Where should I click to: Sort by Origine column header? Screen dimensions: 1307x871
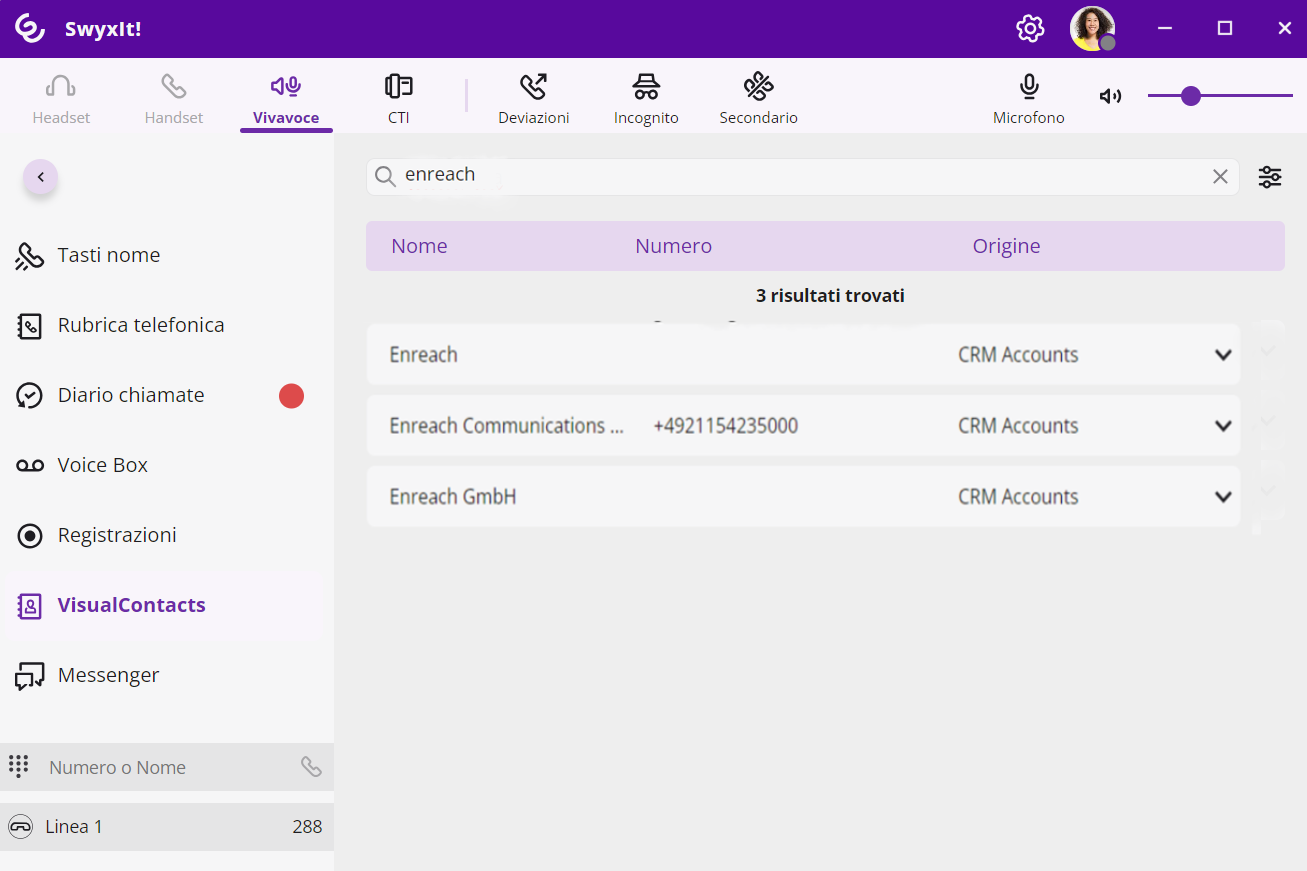(x=1007, y=246)
